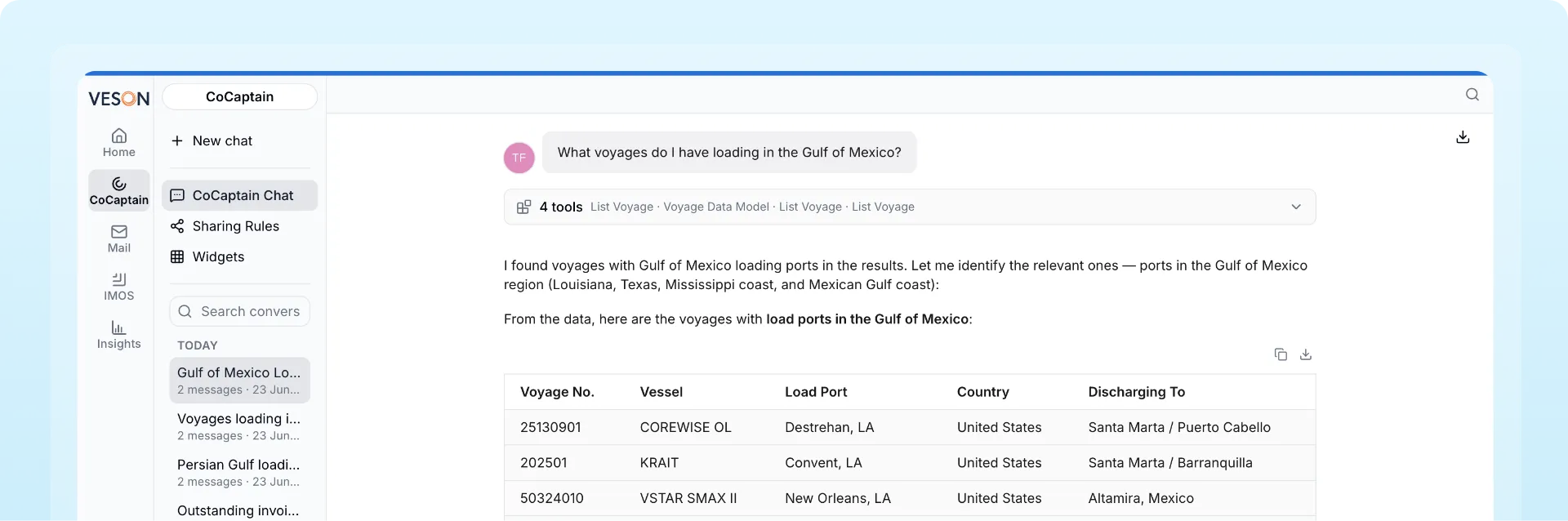
Task: Click the search magnifier in top bar
Action: [1472, 95]
